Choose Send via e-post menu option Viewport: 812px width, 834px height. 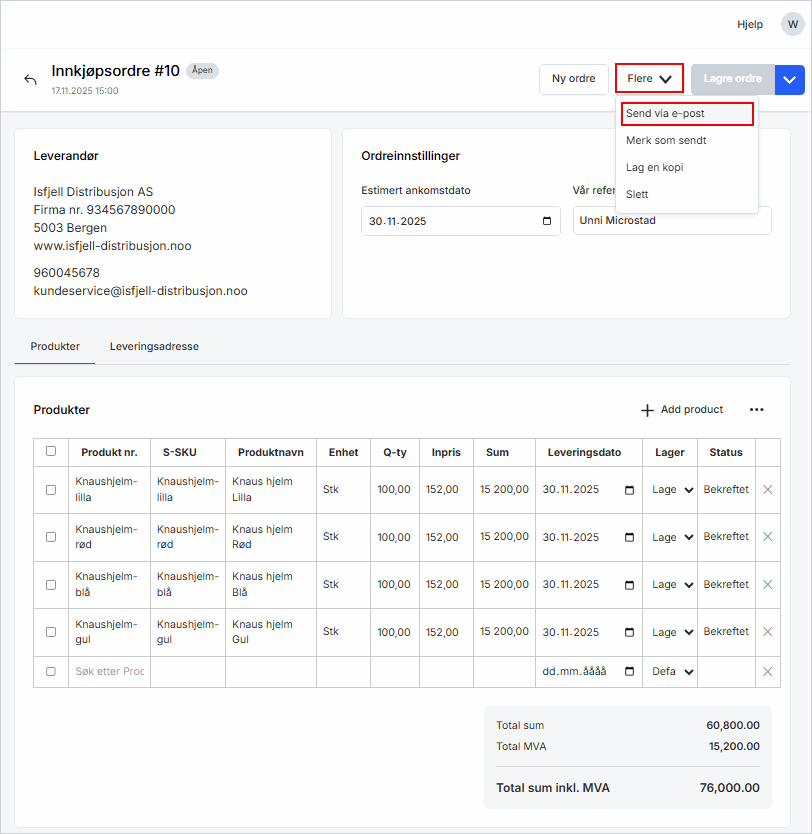pyautogui.click(x=686, y=114)
